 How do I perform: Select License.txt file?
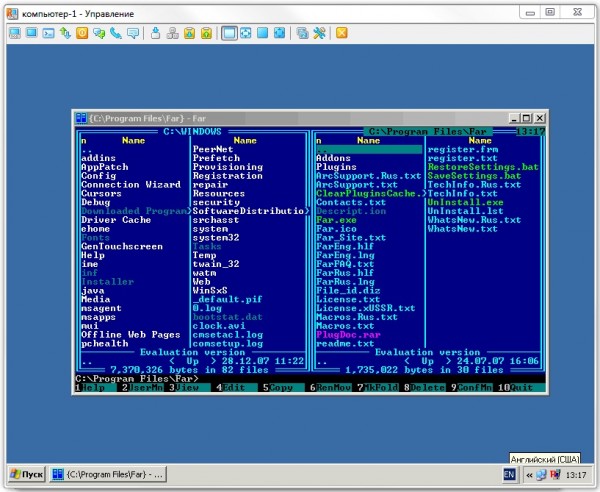click(348, 300)
